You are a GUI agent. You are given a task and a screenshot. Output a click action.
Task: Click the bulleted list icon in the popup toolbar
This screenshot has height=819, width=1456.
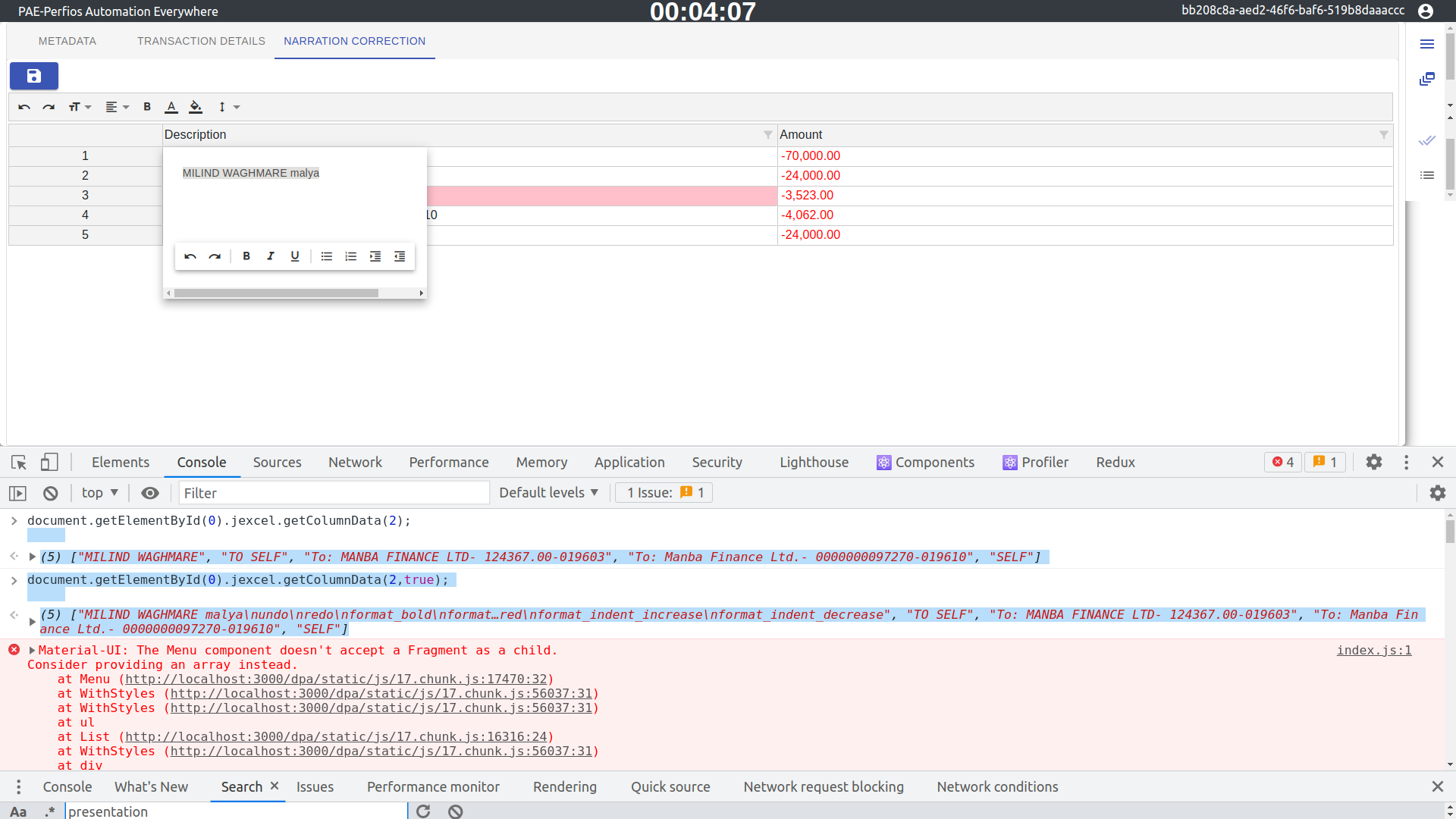click(x=327, y=256)
